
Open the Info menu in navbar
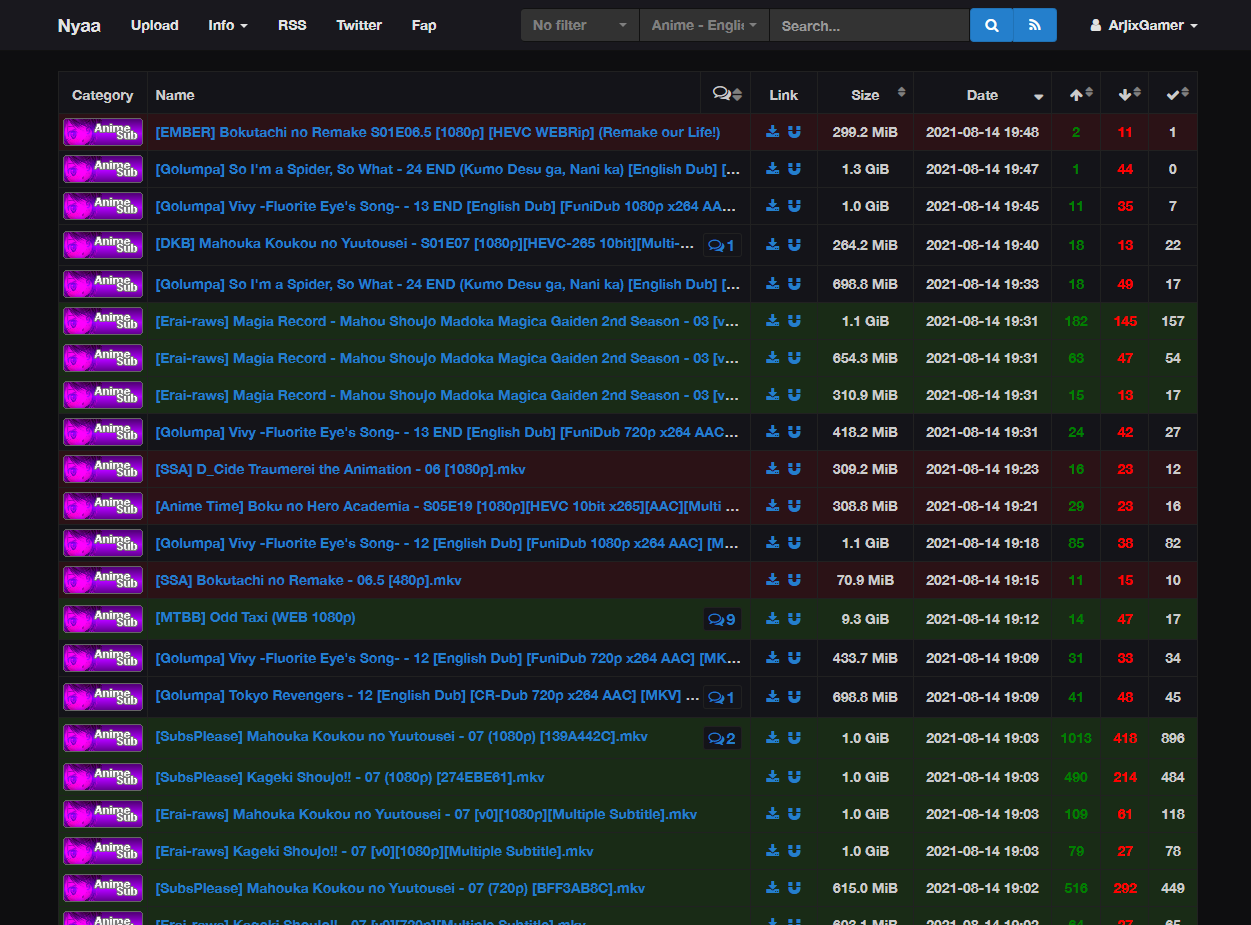pos(228,25)
